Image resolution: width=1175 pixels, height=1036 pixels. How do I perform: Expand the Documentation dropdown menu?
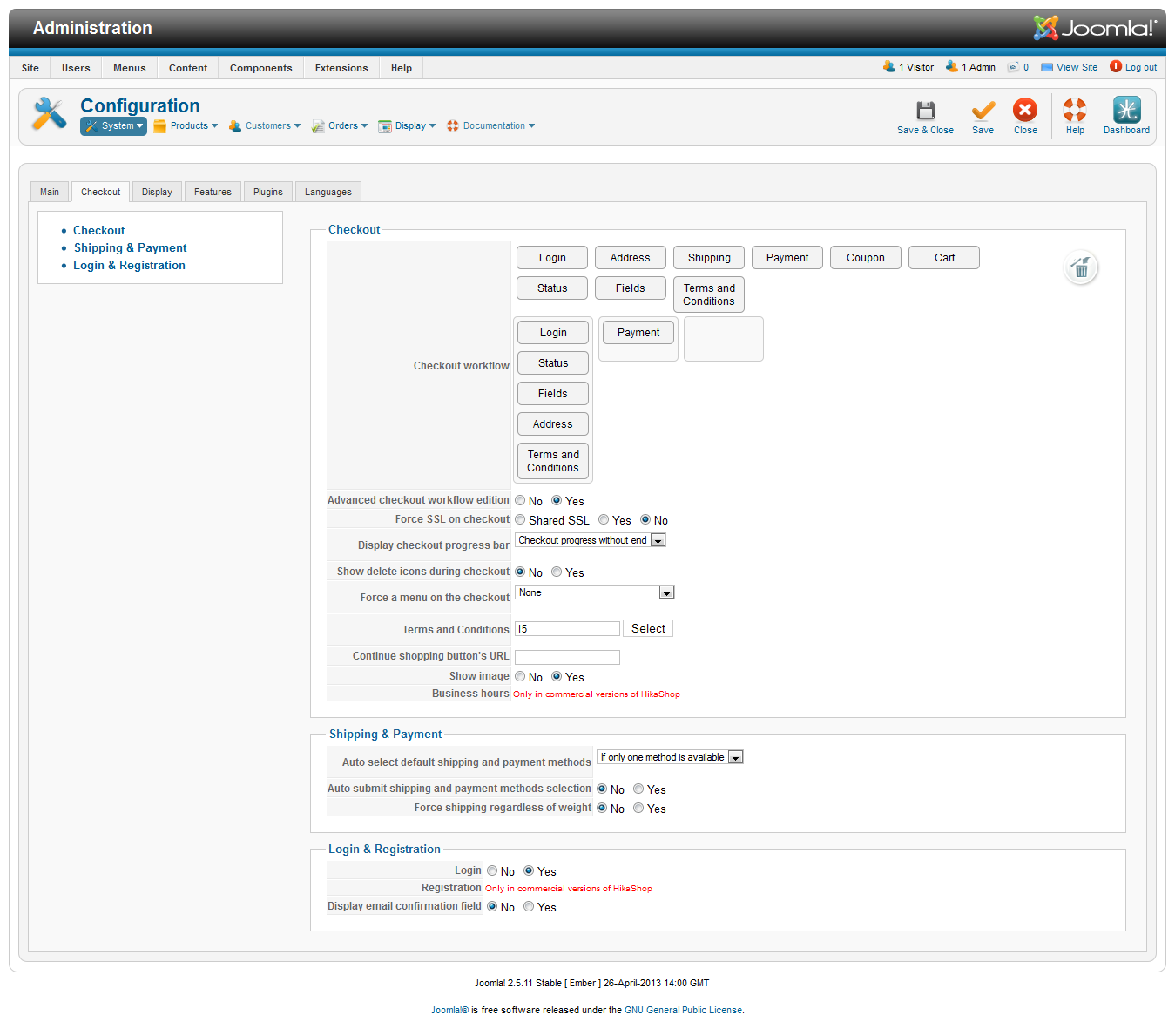click(490, 126)
